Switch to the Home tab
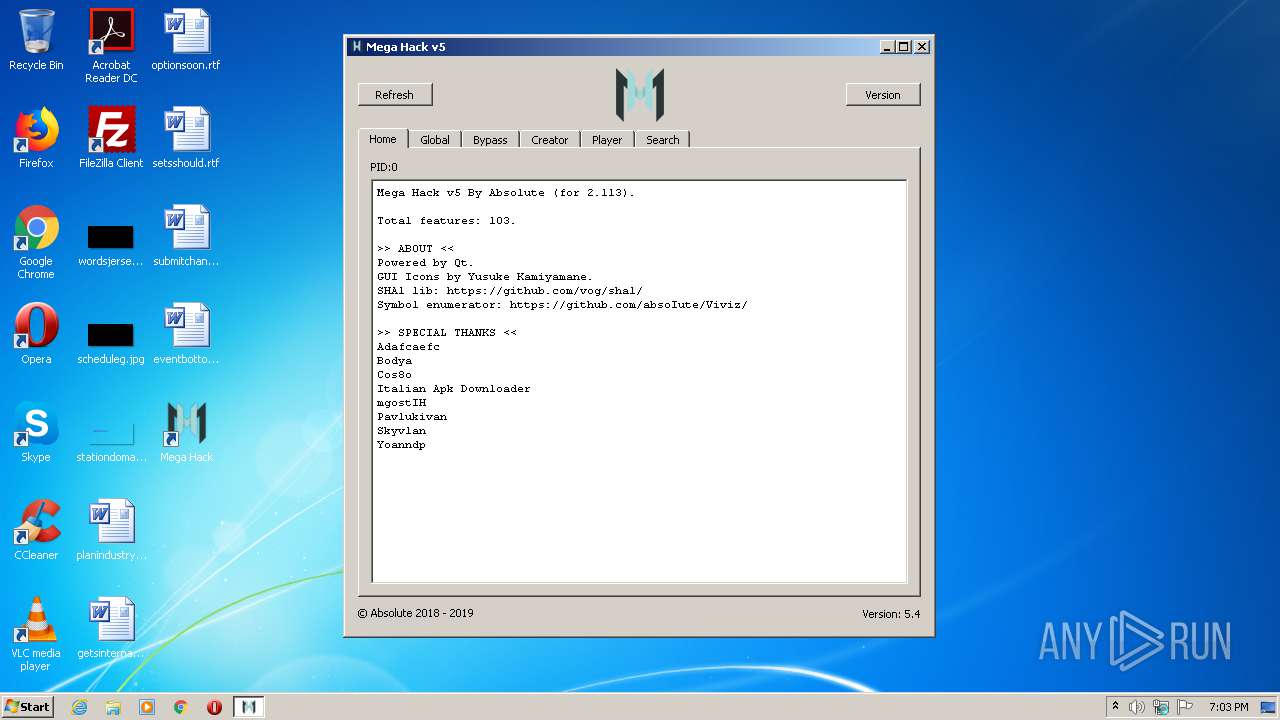The width and height of the screenshot is (1280, 720). tap(383, 139)
